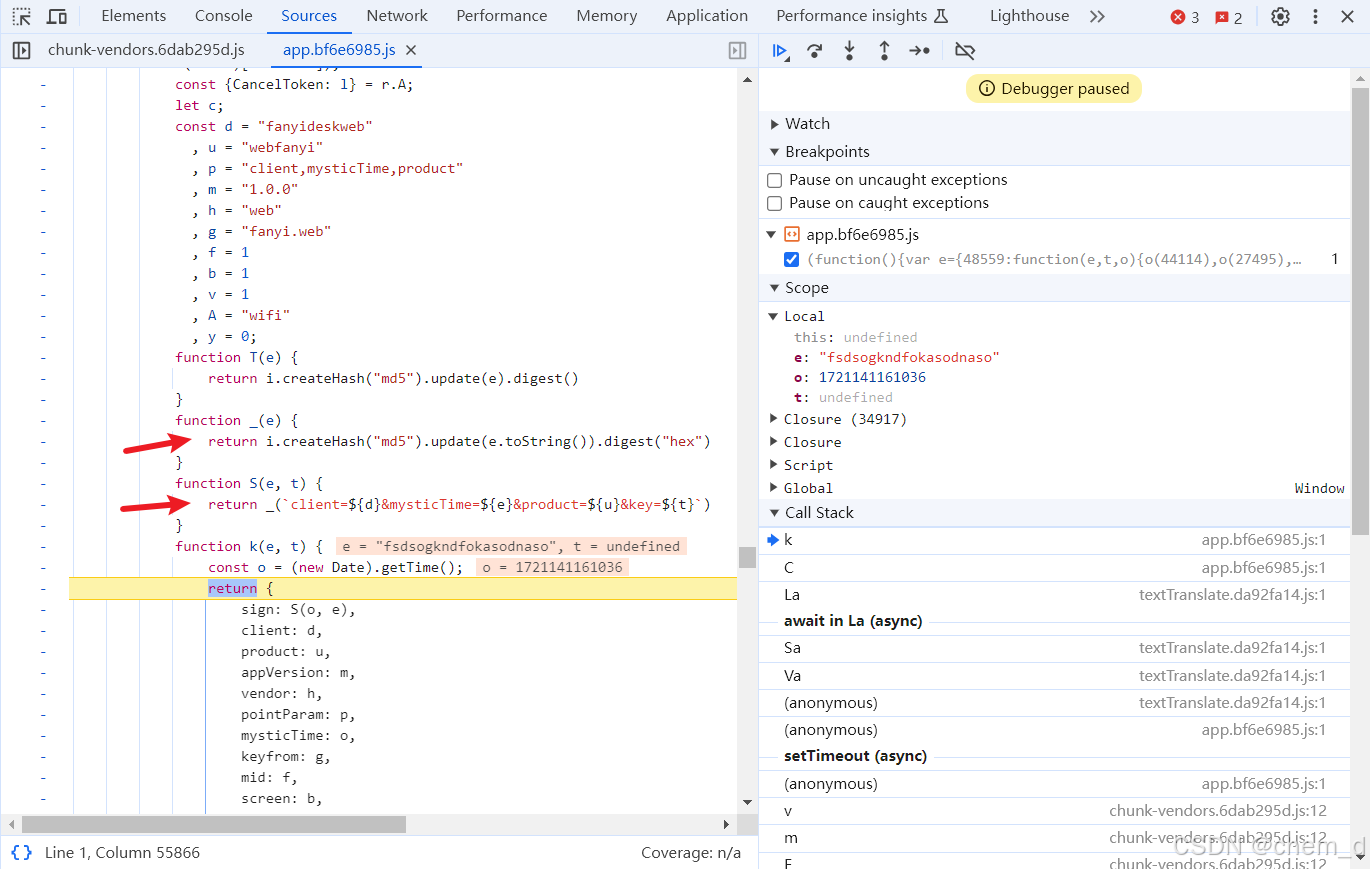Enable Pause on uncaught exceptions
The image size is (1370, 869).
[774, 180]
